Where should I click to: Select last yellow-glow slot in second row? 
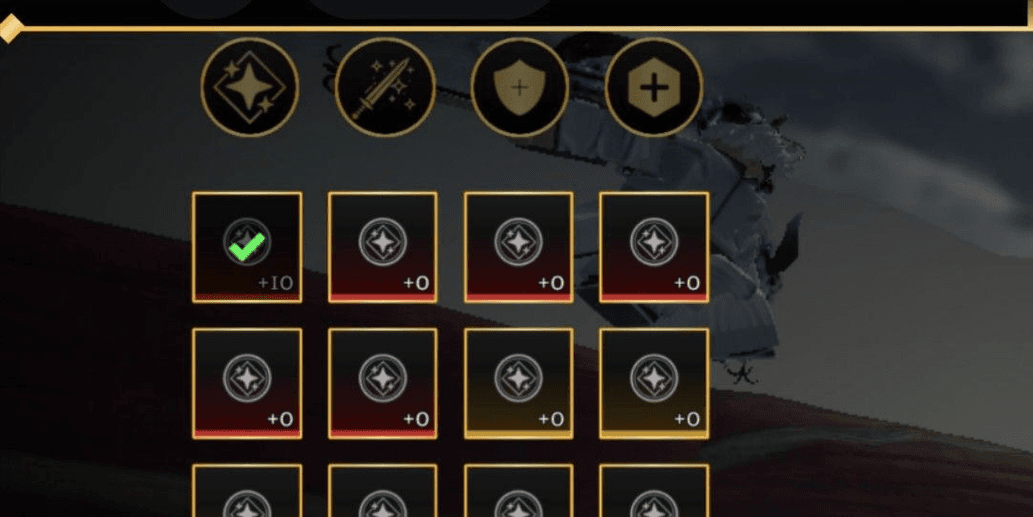tap(654, 383)
